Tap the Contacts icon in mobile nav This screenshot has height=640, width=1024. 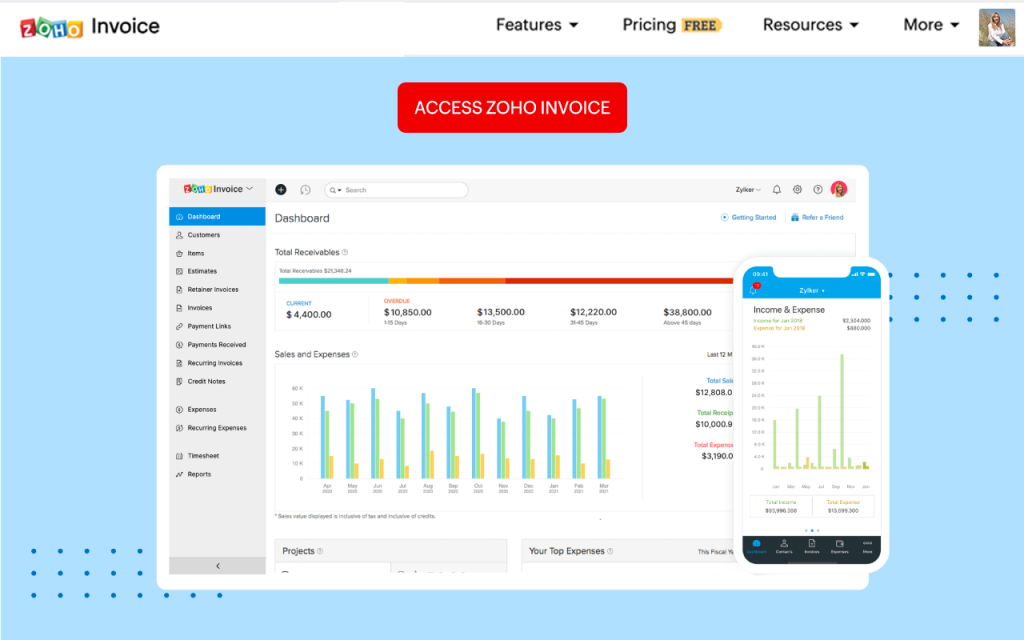click(784, 546)
